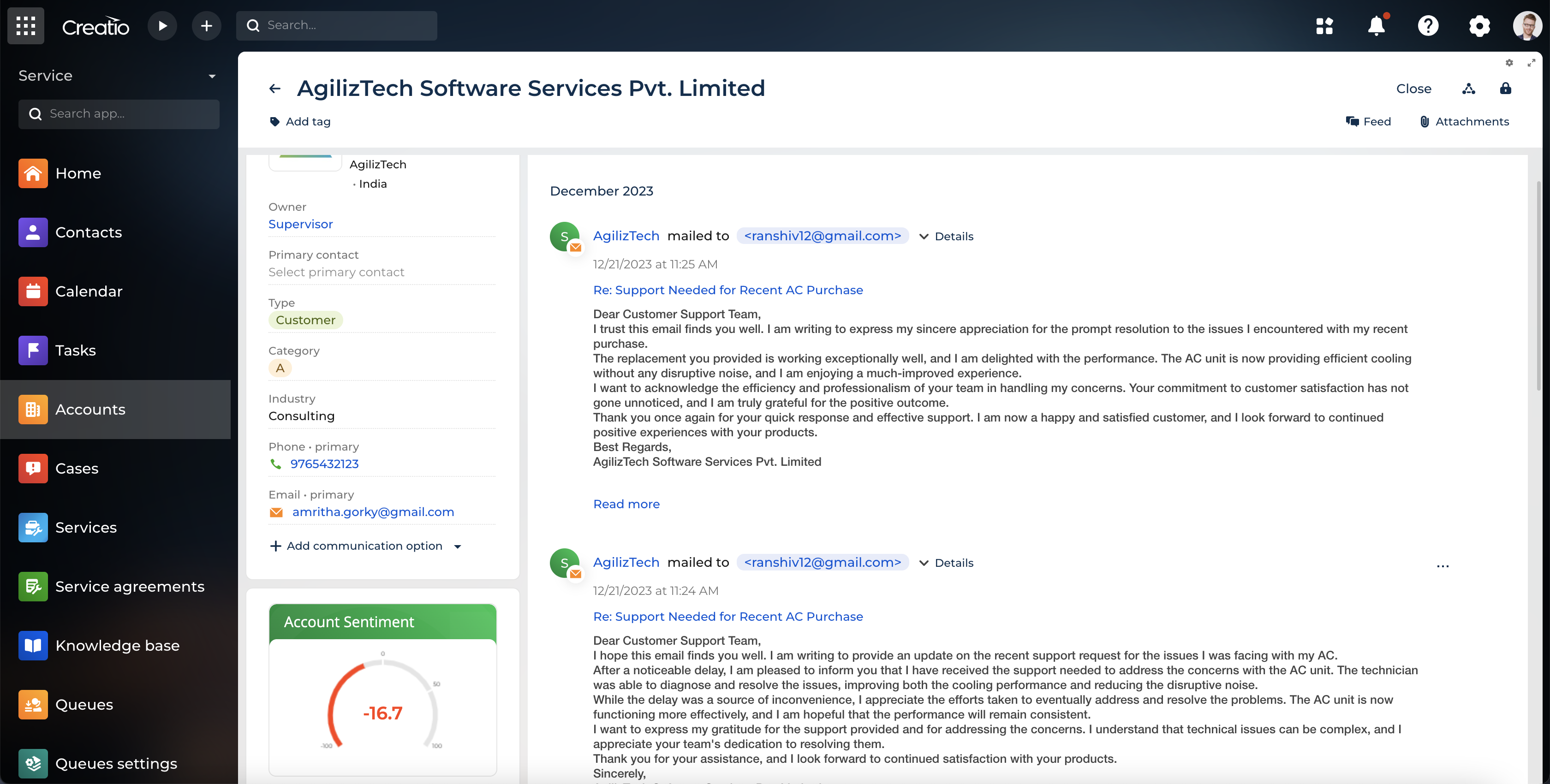The height and width of the screenshot is (784, 1550).
Task: Click the Knowledge base sidebar icon
Action: point(33,645)
